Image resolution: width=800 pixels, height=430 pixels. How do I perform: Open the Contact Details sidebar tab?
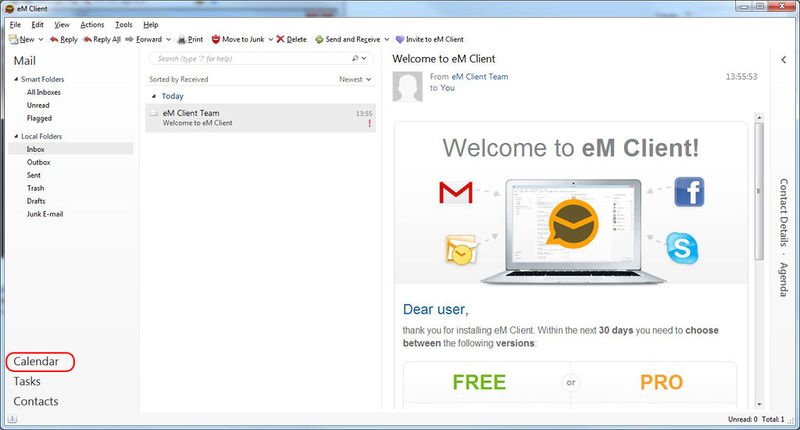point(784,212)
